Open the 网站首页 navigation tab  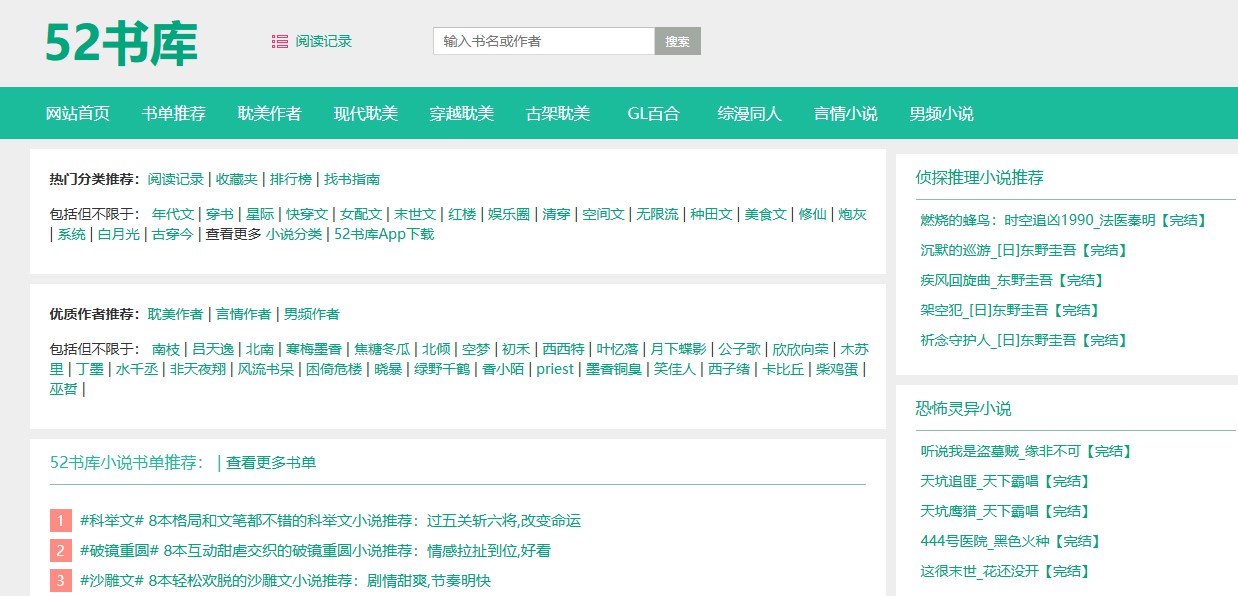click(78, 114)
